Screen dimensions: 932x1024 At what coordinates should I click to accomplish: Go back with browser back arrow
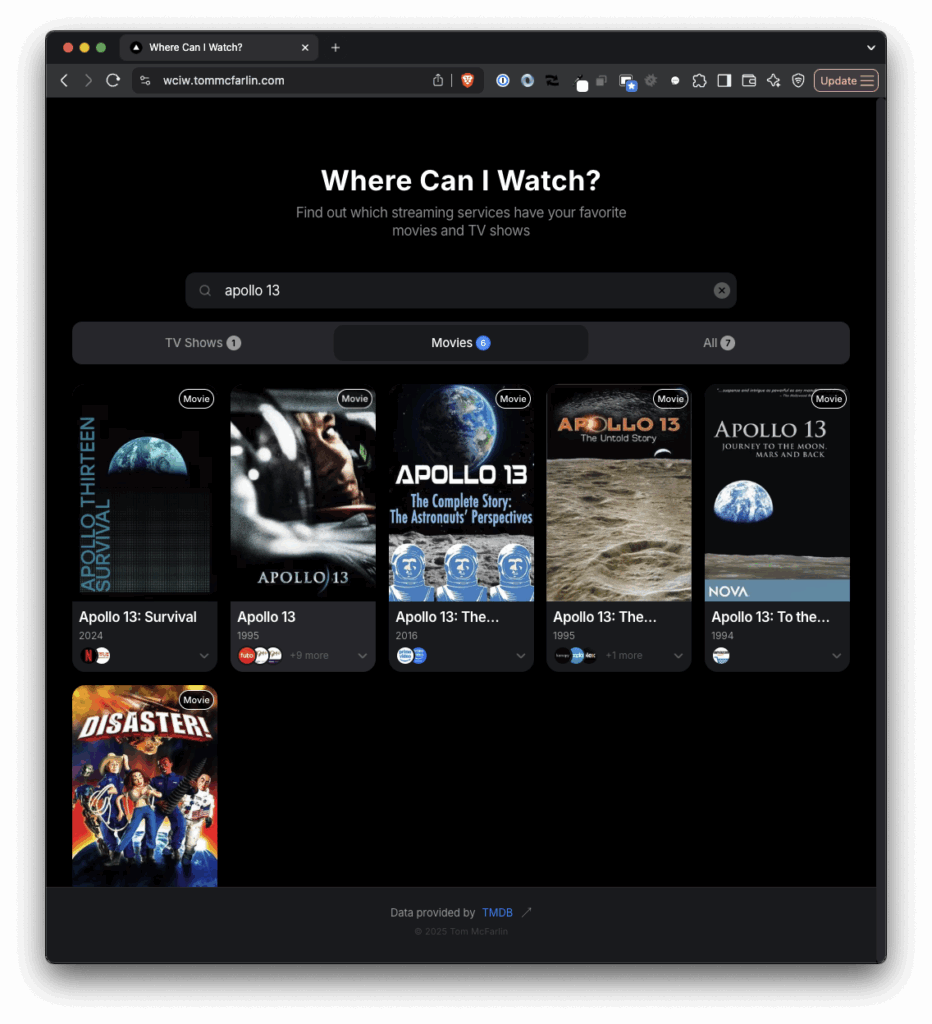[x=64, y=80]
